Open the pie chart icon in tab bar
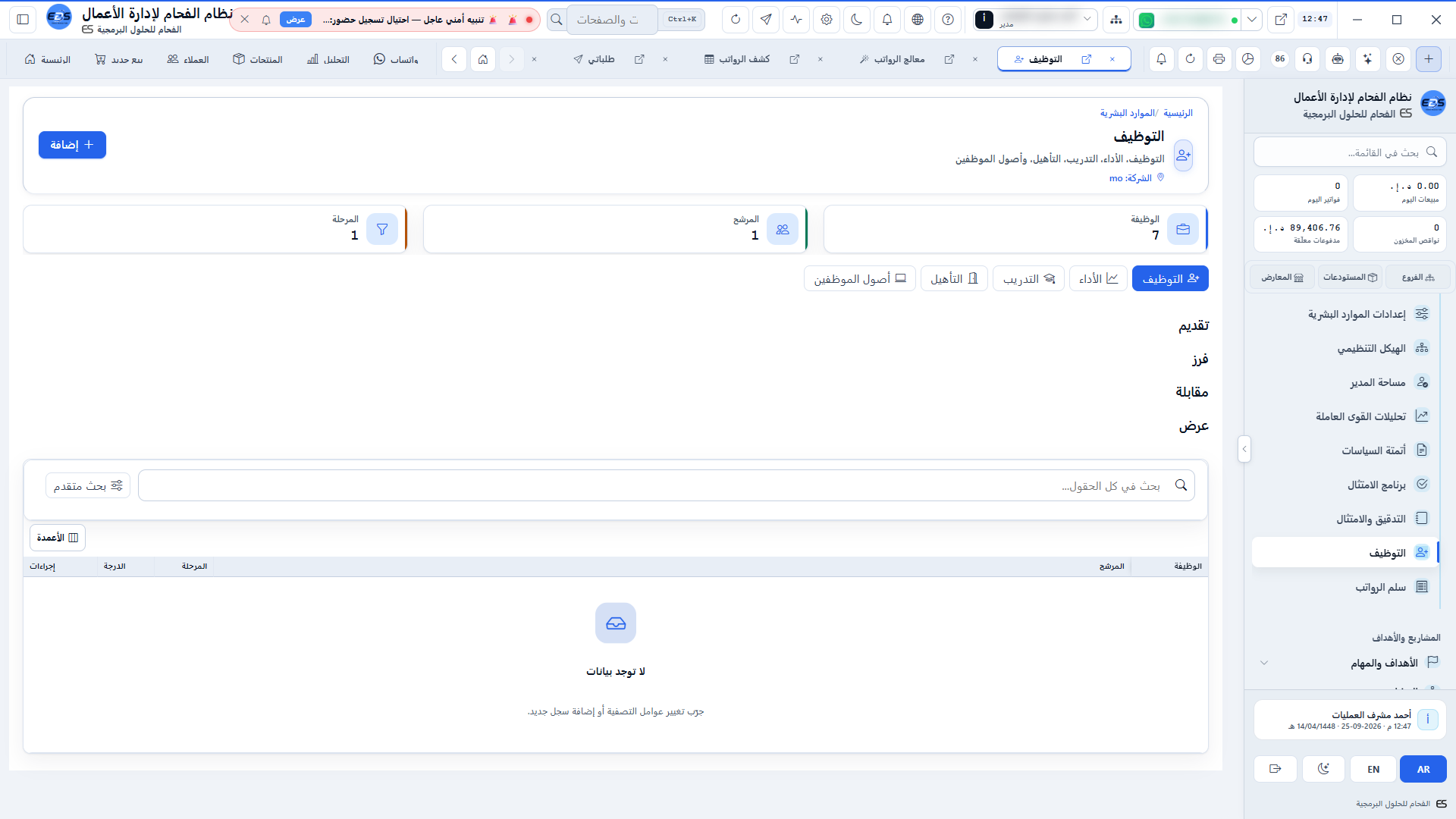This screenshot has width=1456, height=819. [x=1247, y=59]
